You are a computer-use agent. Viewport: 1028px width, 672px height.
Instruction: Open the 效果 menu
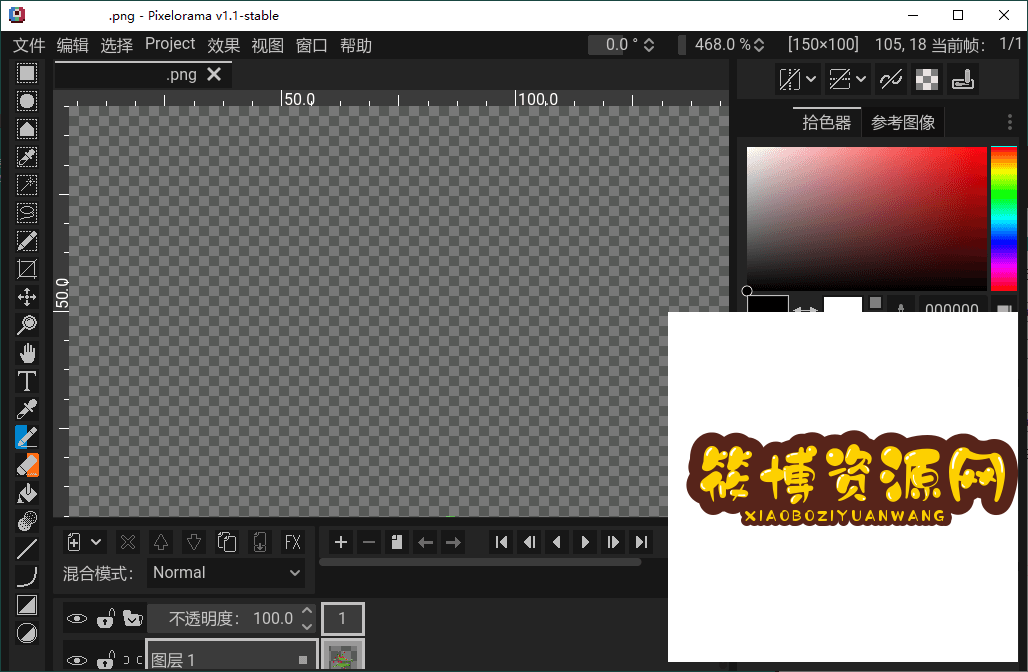point(224,45)
